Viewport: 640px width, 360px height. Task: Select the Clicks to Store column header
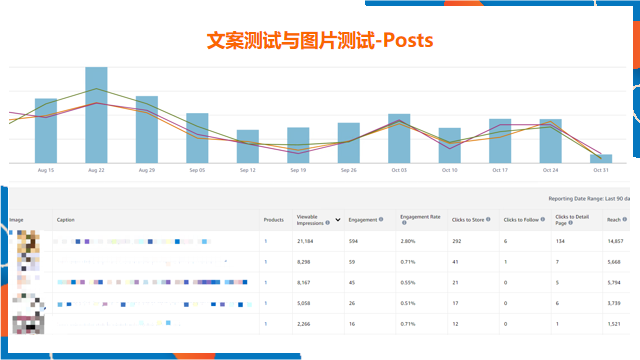click(x=468, y=220)
